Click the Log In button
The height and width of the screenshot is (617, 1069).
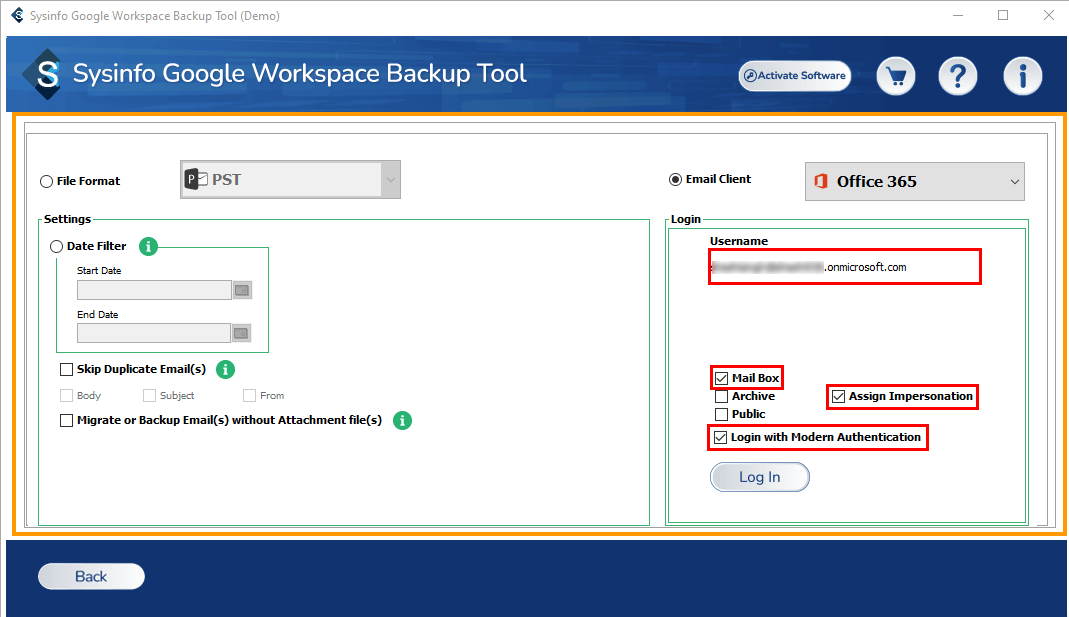click(x=759, y=477)
